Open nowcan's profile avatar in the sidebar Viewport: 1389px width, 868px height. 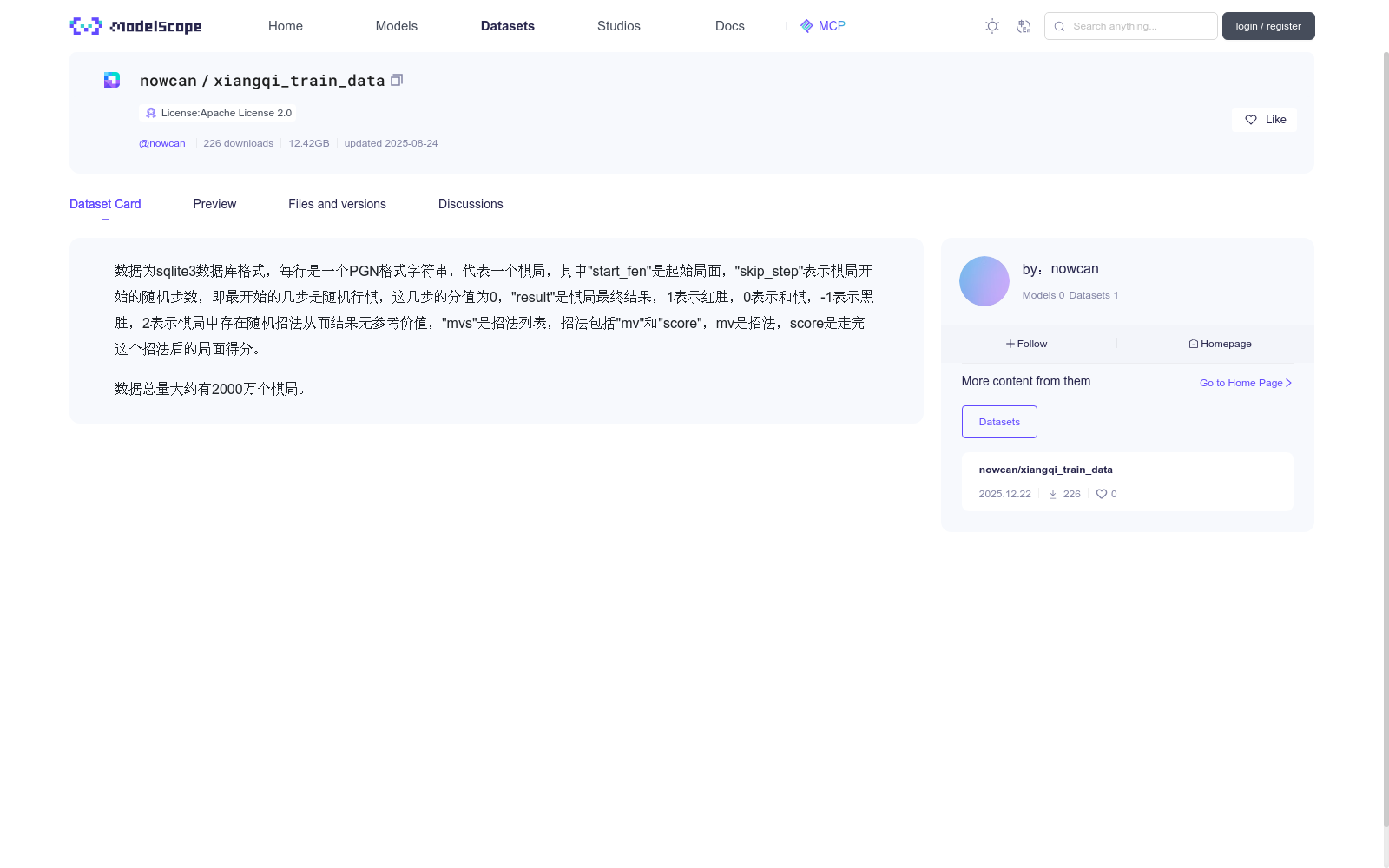click(x=984, y=281)
